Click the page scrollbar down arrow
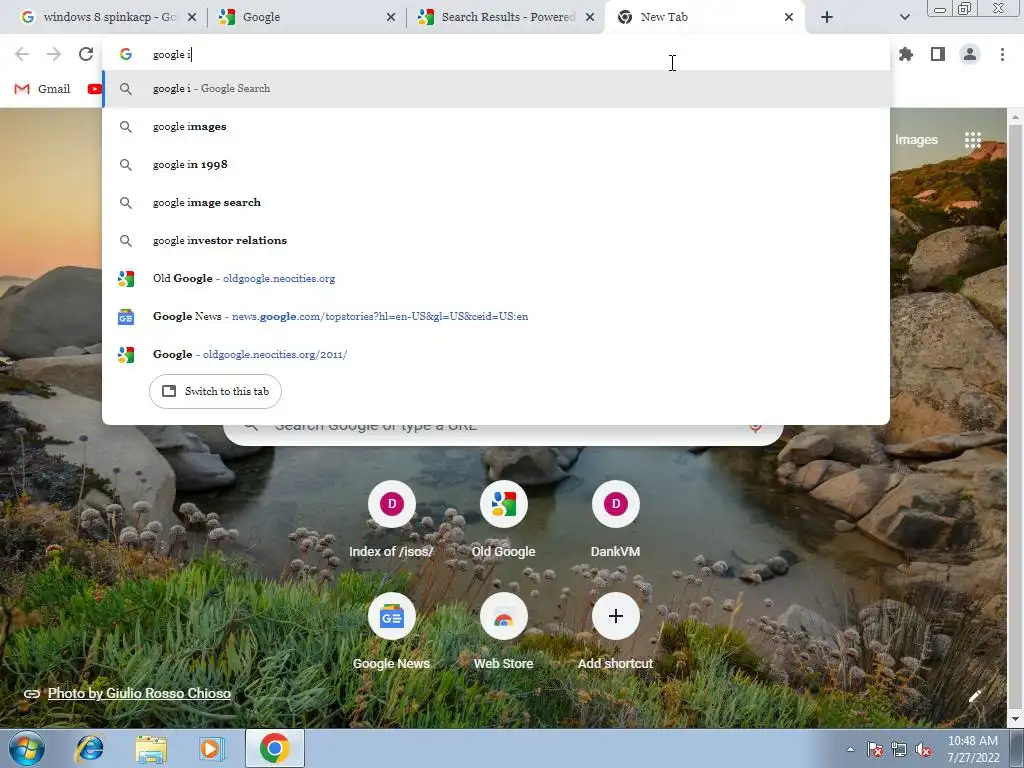The image size is (1024, 768). (1015, 719)
